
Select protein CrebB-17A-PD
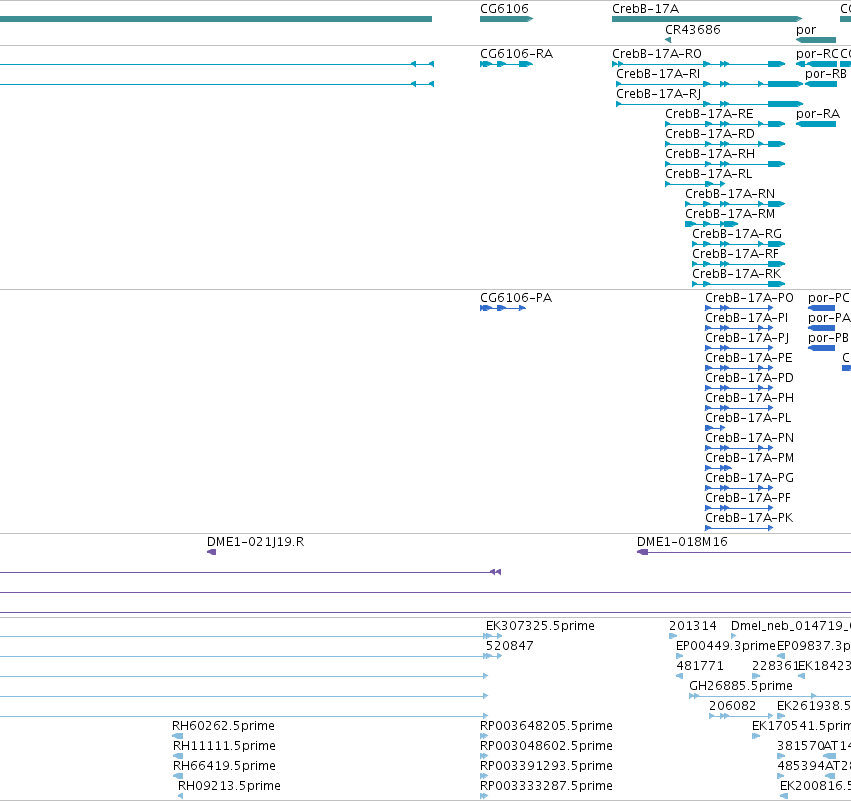(749, 378)
